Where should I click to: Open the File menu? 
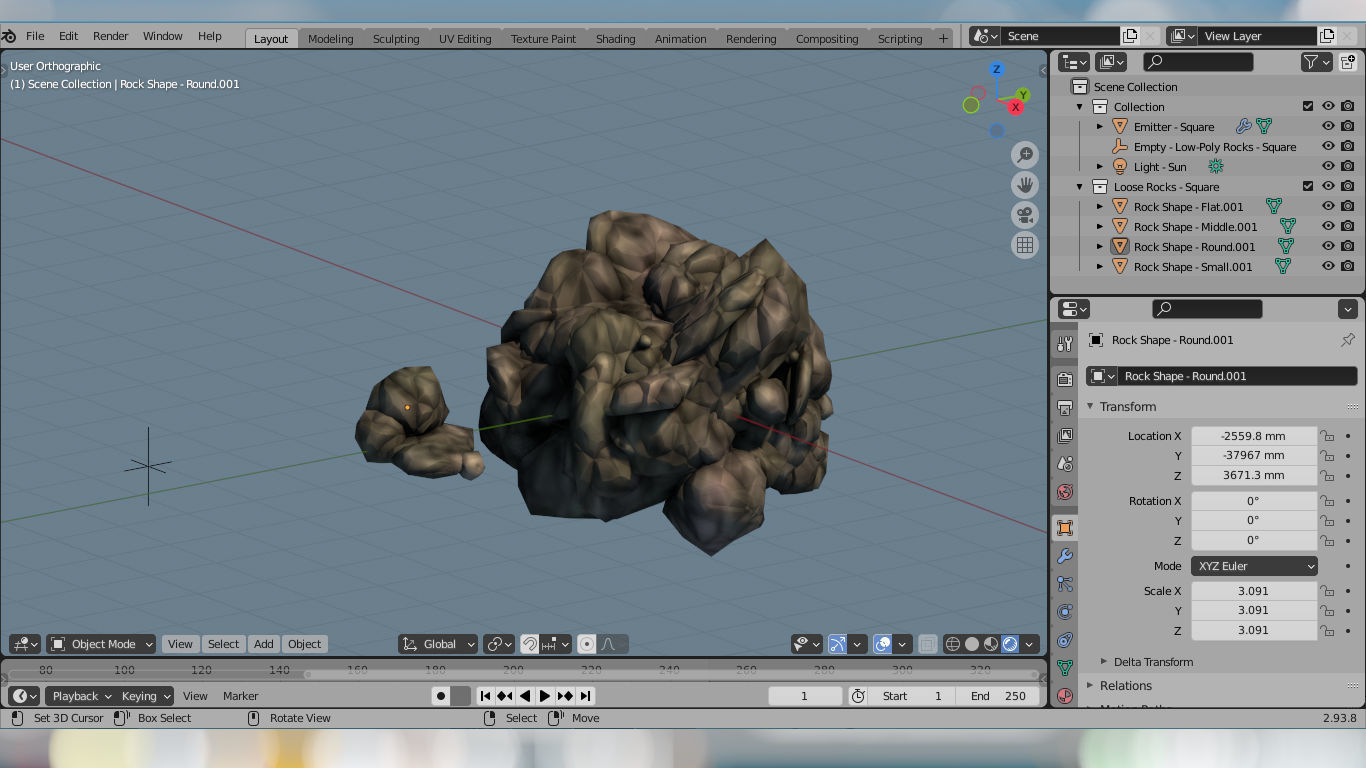[x=35, y=36]
